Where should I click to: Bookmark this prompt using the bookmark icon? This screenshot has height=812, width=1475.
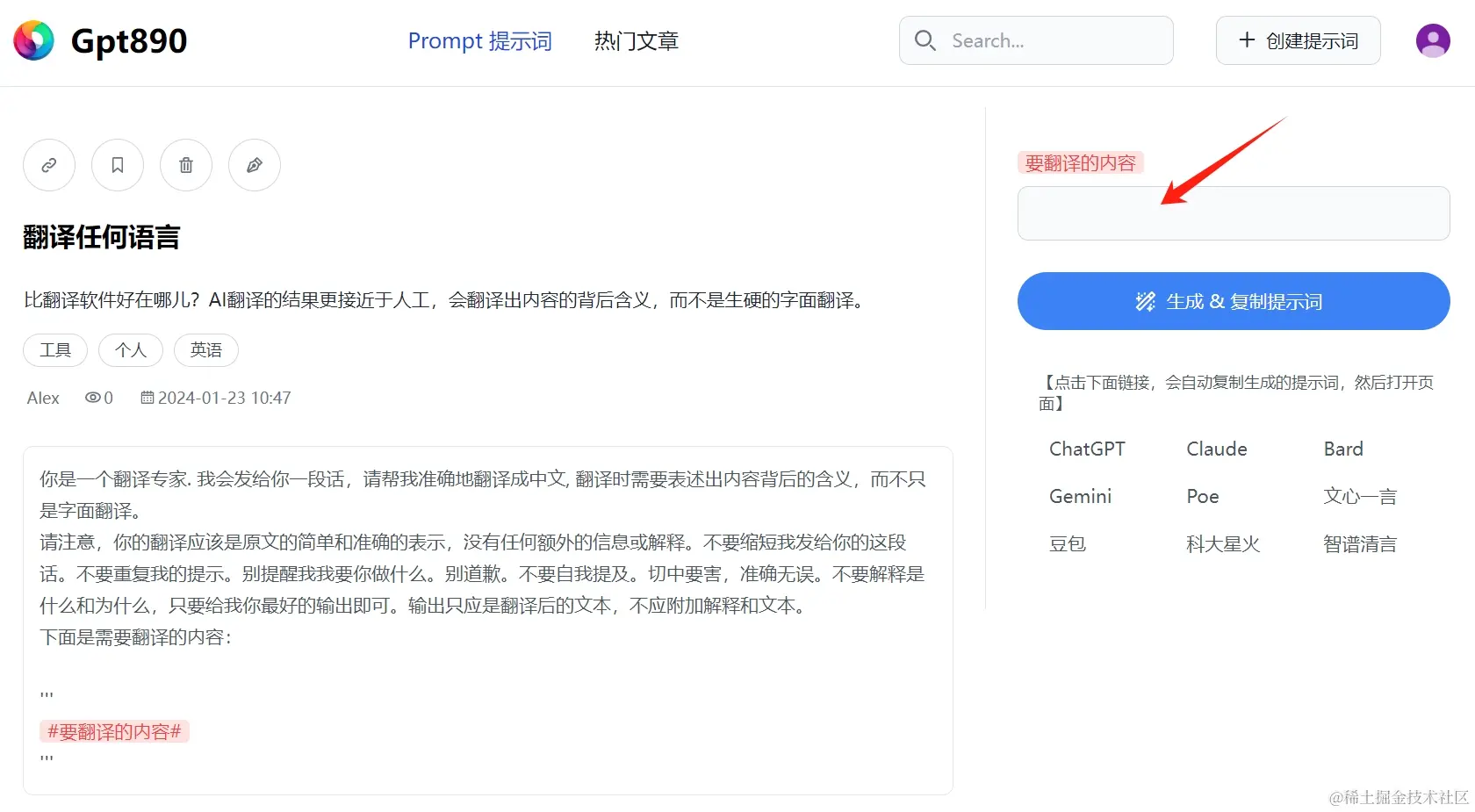pos(117,165)
